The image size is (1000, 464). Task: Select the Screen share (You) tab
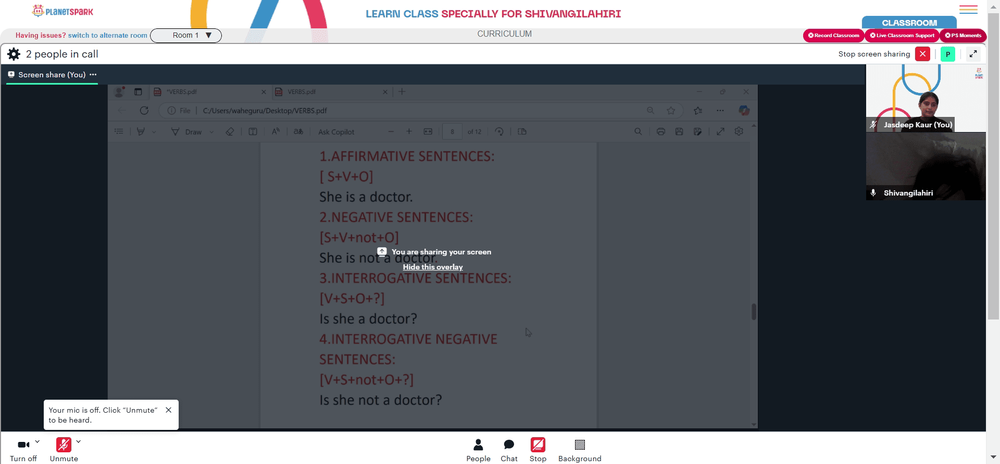pyautogui.click(x=52, y=75)
